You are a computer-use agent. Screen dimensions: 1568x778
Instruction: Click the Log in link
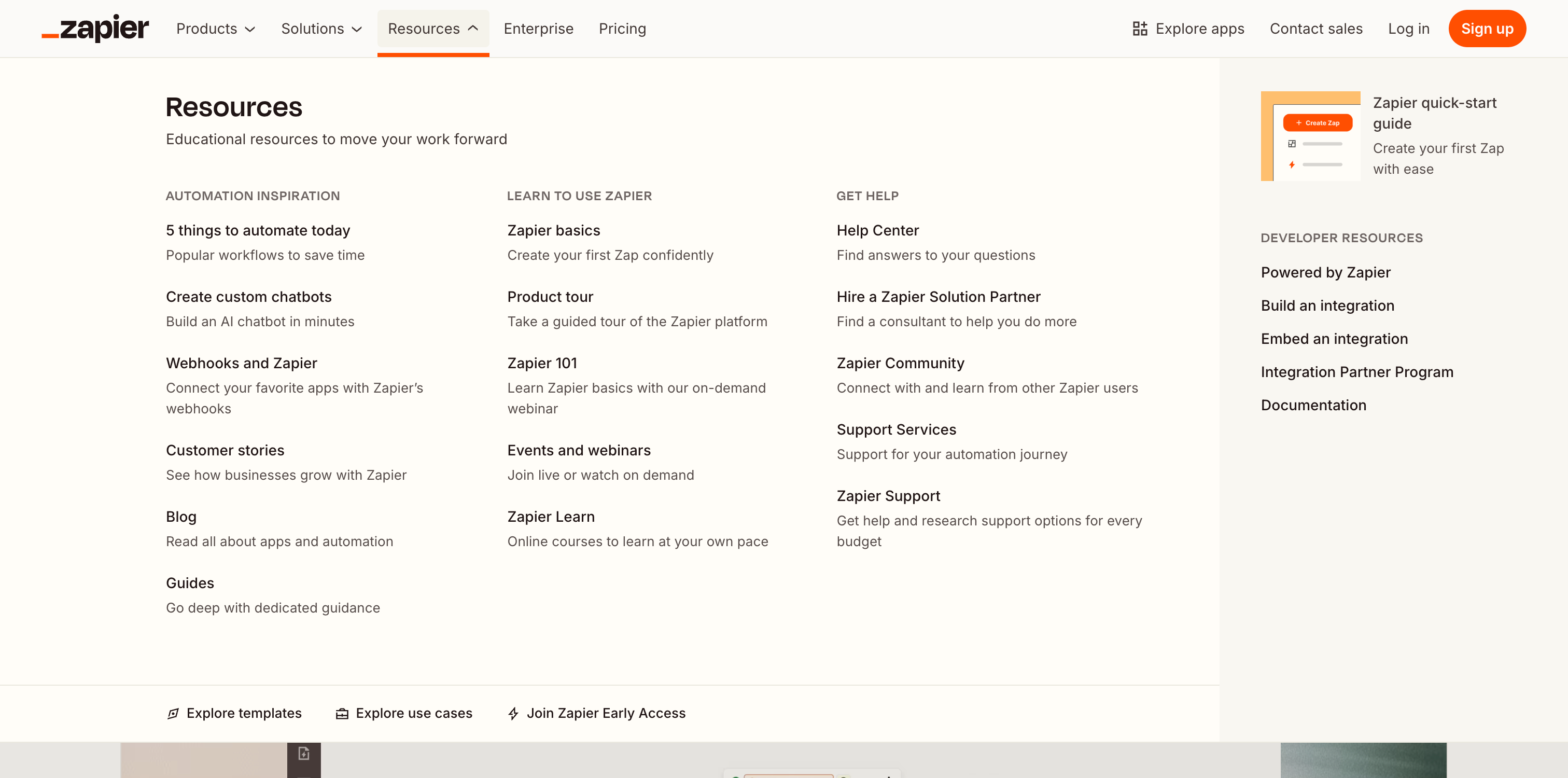(x=1408, y=29)
